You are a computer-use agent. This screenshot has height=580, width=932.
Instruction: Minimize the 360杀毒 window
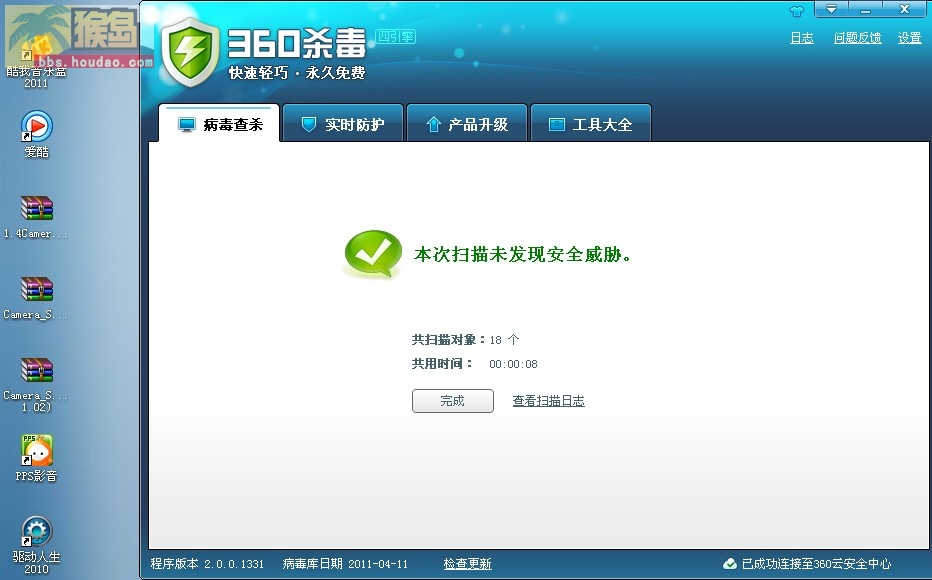pyautogui.click(x=865, y=9)
